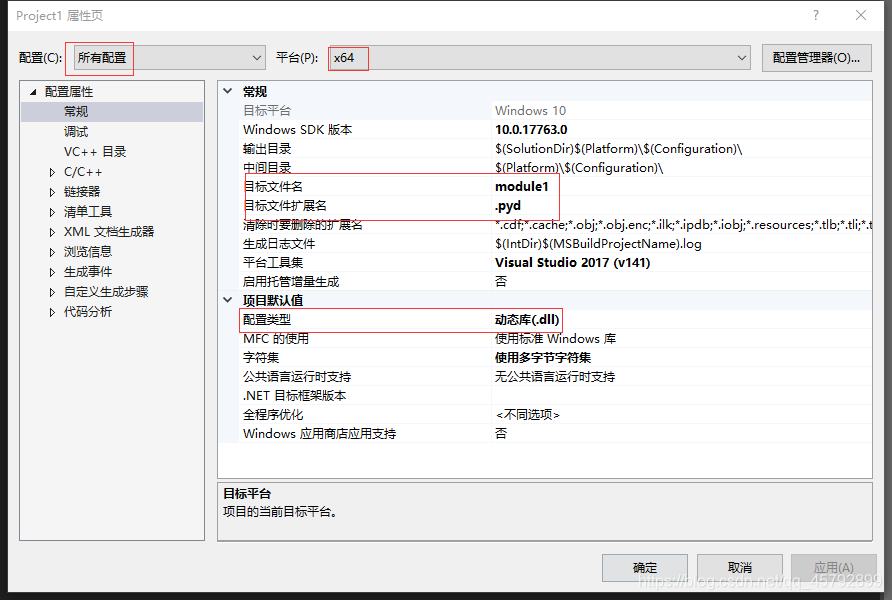The height and width of the screenshot is (600, 892).
Task: Select the C/C++ tree item label
Action: 83,172
